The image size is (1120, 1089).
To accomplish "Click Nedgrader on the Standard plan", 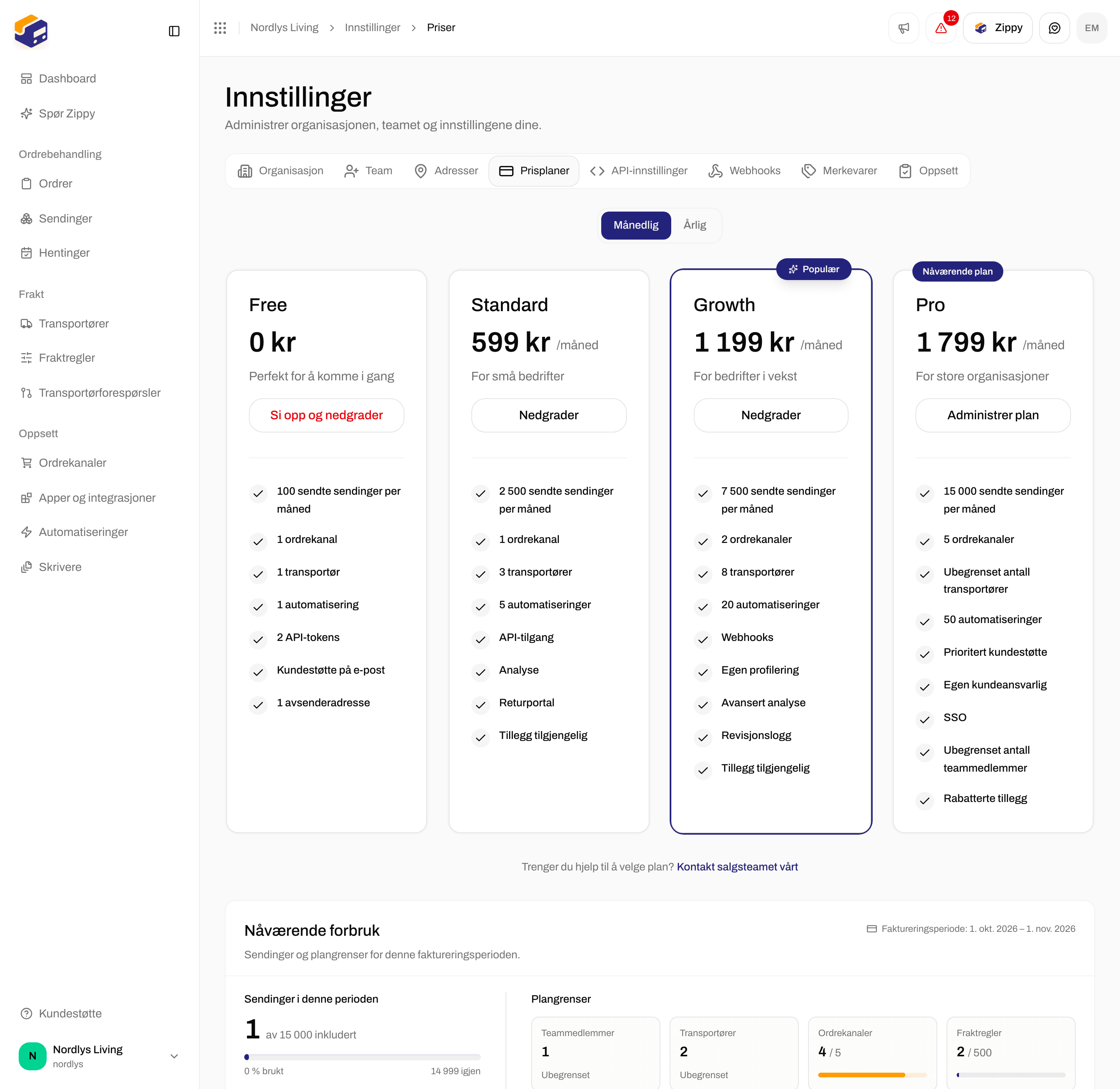I will click(549, 415).
